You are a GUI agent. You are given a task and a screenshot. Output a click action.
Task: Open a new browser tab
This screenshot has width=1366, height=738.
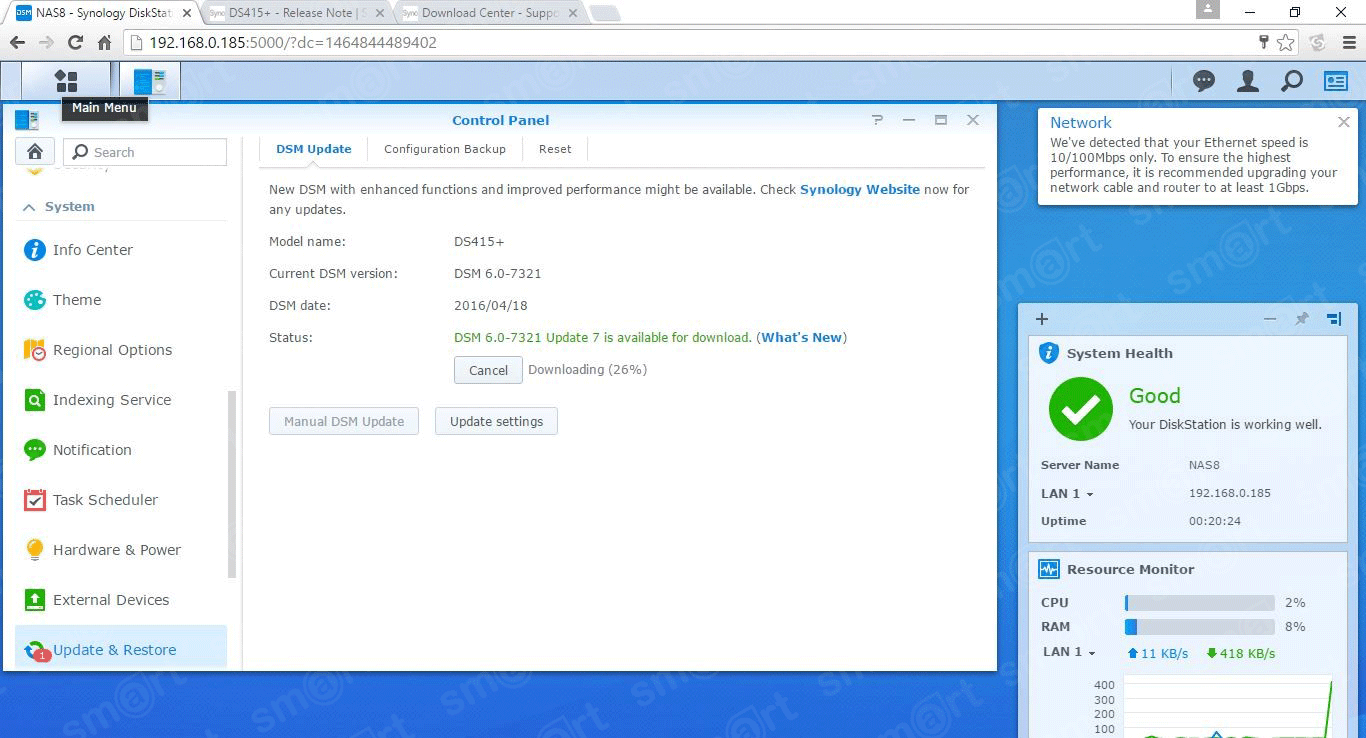click(x=604, y=13)
